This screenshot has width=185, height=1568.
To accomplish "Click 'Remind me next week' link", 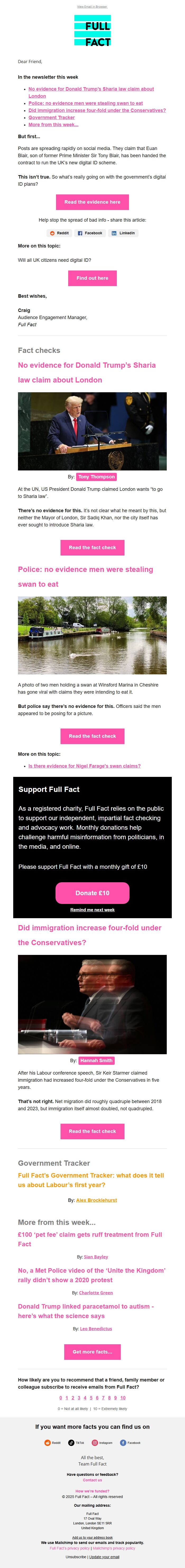I will tap(92, 910).
